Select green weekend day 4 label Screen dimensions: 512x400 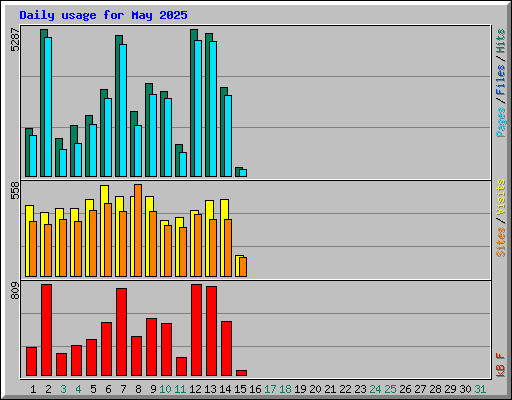point(78,389)
